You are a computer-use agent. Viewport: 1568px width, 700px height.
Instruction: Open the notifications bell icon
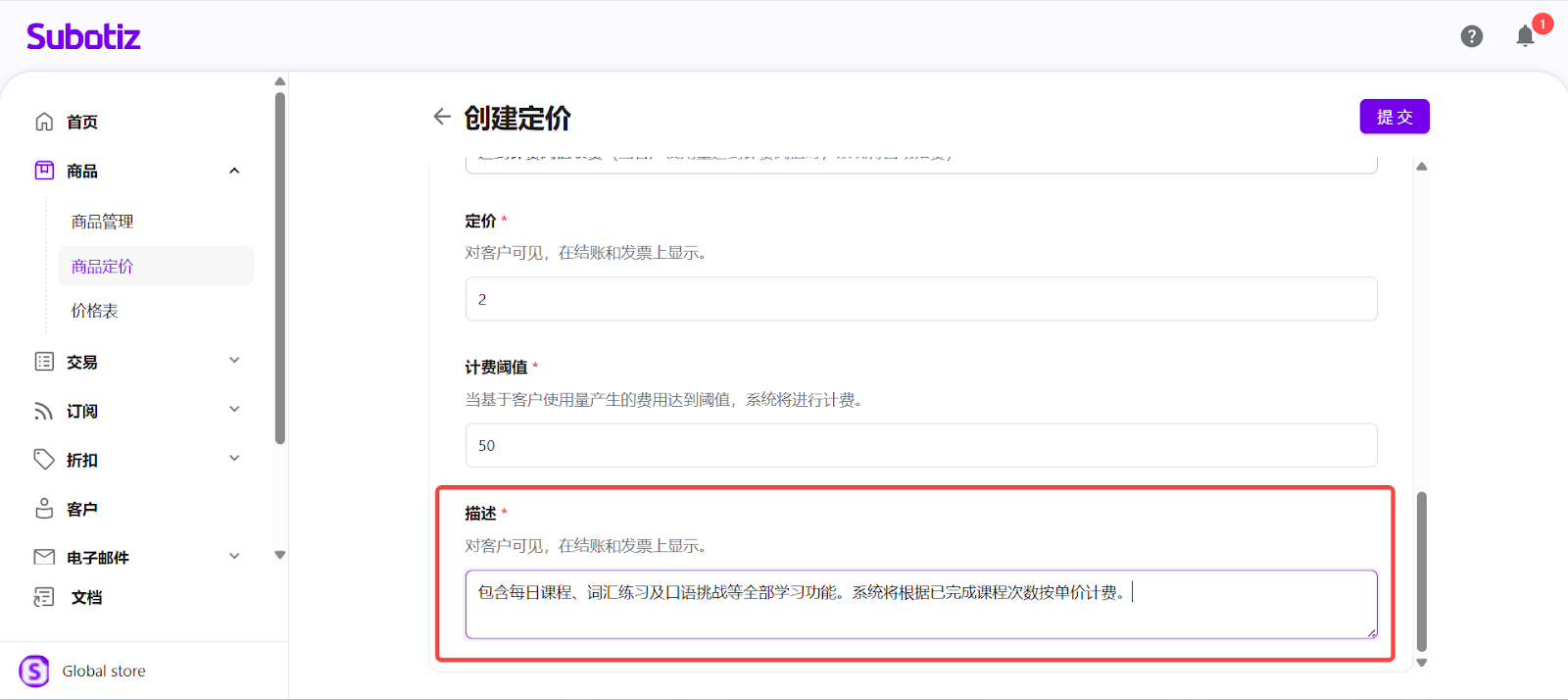1525,36
